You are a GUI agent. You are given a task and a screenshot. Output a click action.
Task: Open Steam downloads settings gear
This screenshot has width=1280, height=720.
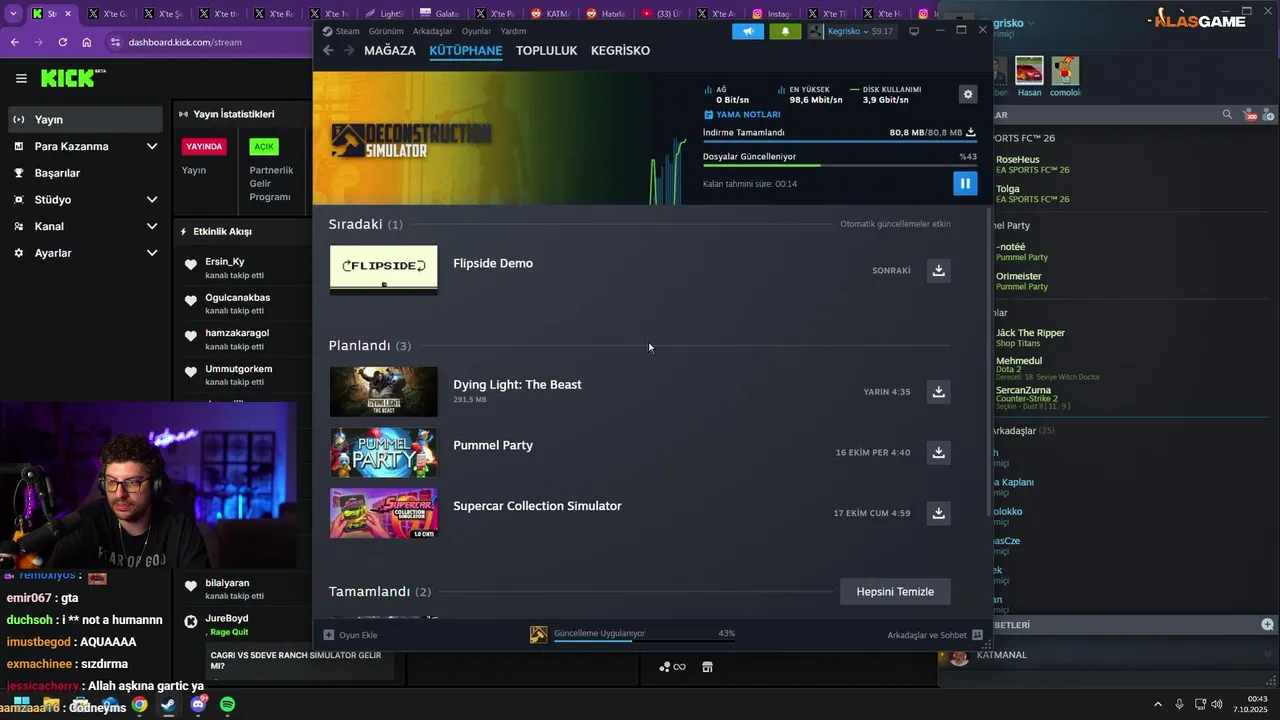(x=967, y=94)
